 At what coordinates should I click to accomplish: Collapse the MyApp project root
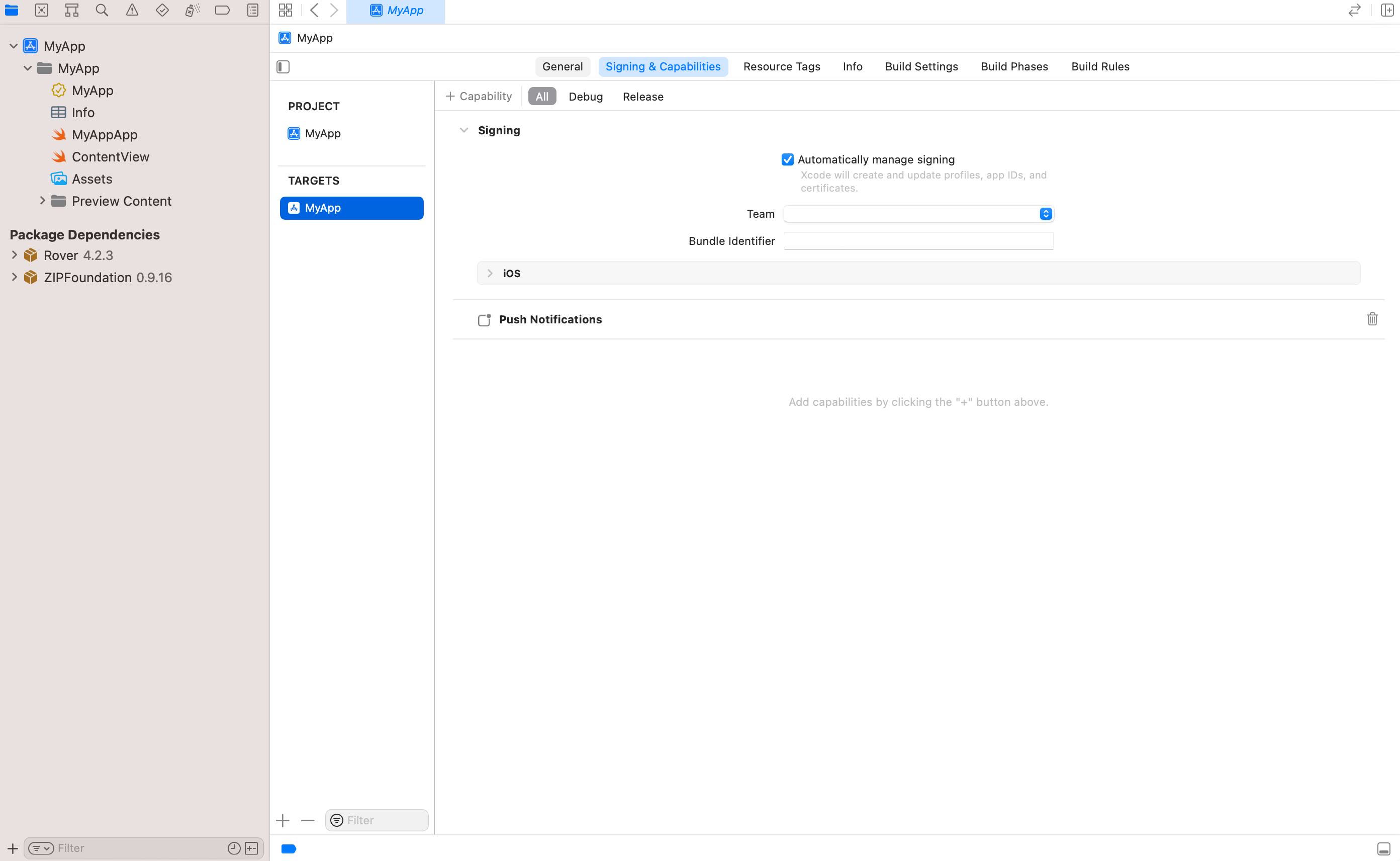(x=14, y=46)
